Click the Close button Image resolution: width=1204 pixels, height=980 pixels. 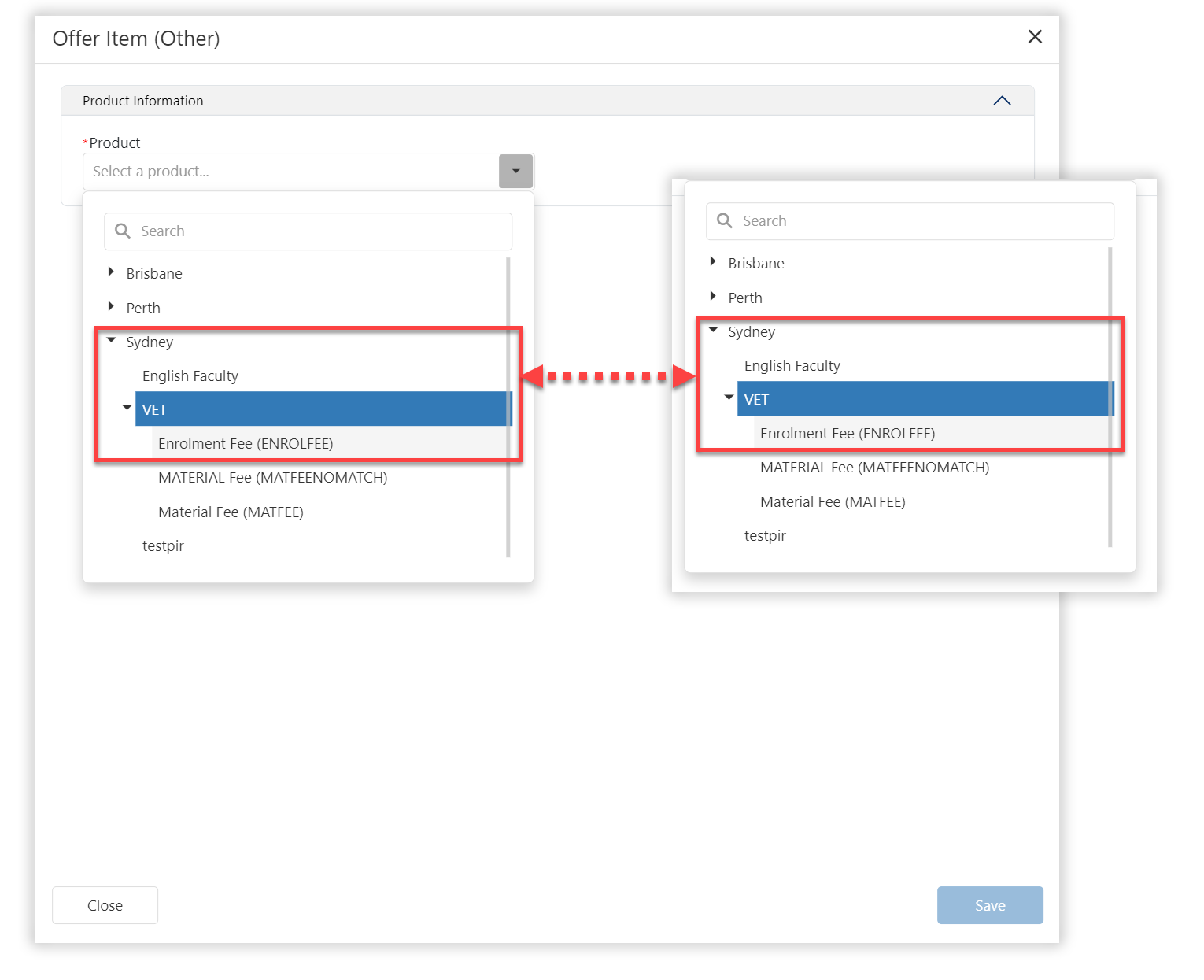(105, 905)
